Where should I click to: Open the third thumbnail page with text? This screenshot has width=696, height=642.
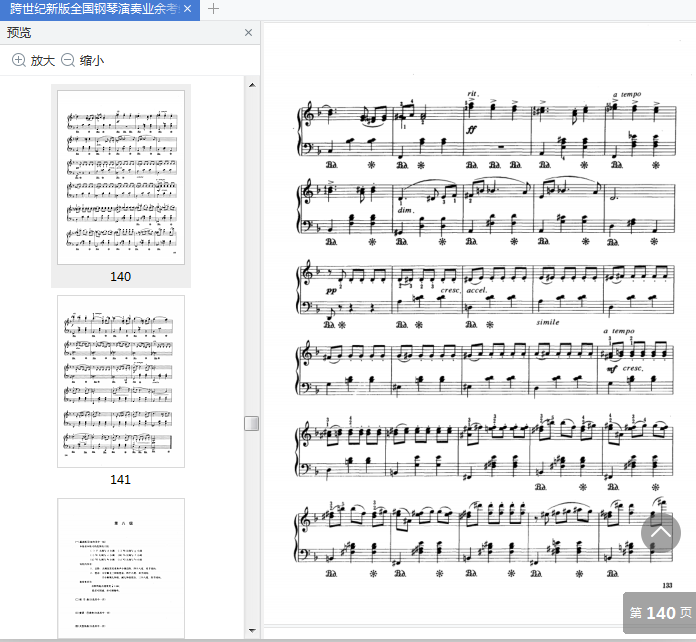click(x=121, y=568)
